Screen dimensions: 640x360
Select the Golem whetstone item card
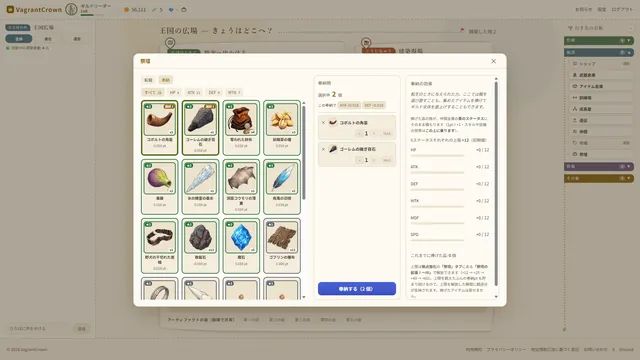(200, 128)
